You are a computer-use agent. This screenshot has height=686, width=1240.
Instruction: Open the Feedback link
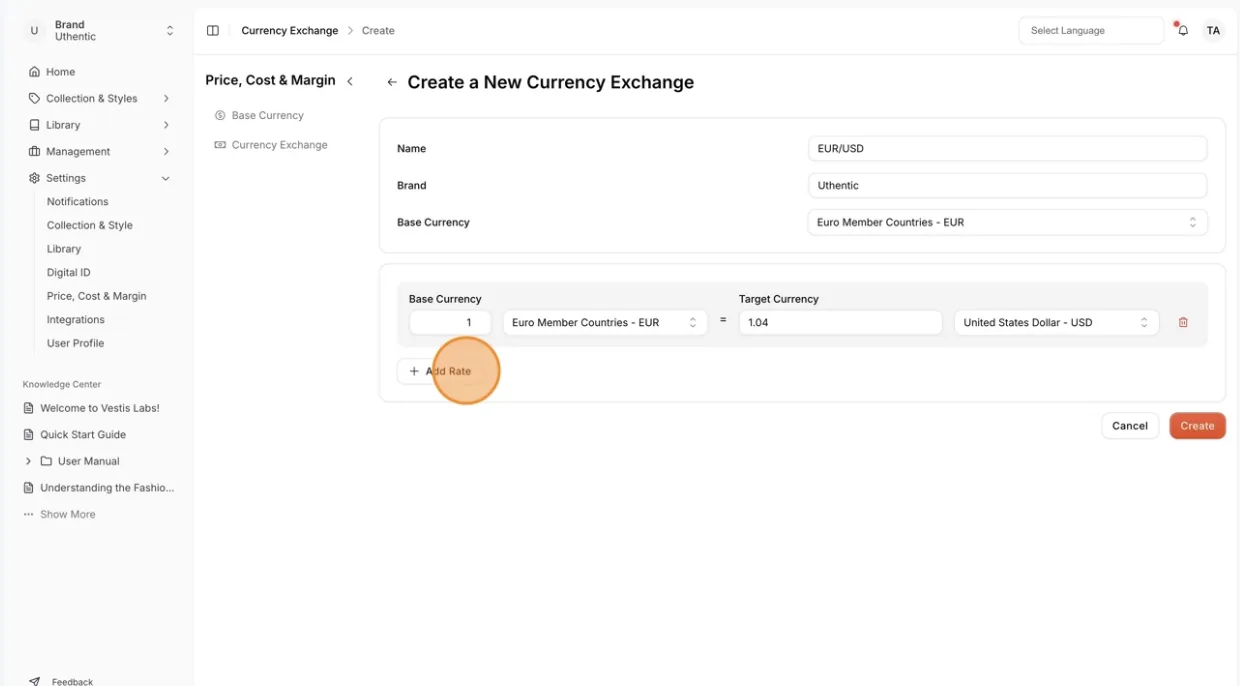click(x=72, y=682)
